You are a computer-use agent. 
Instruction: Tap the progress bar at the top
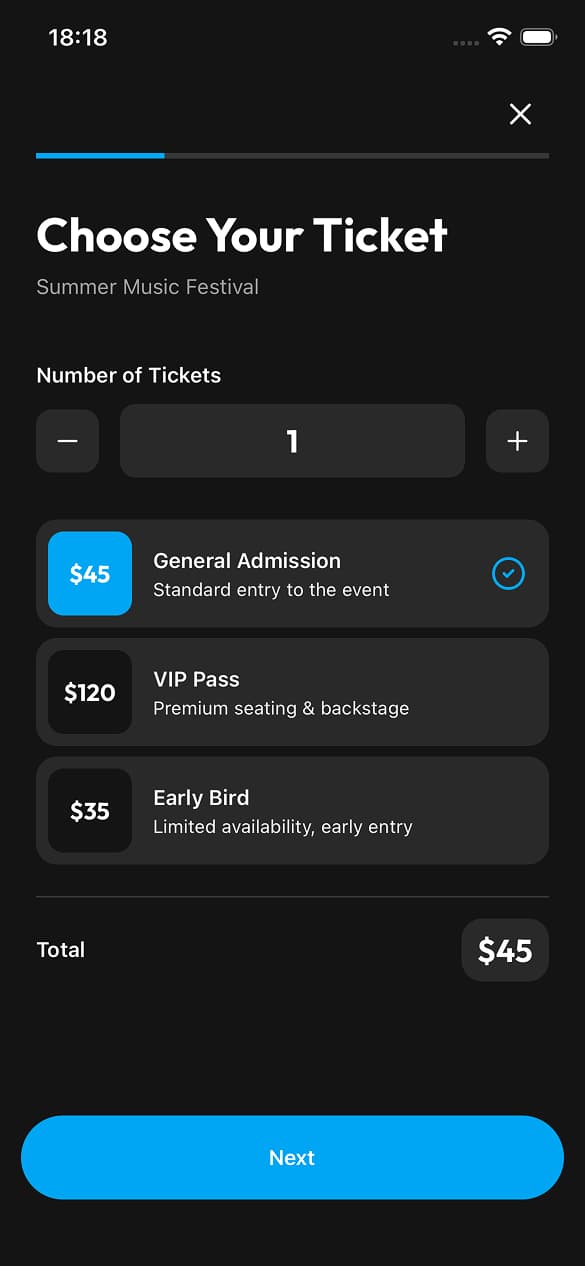292,156
